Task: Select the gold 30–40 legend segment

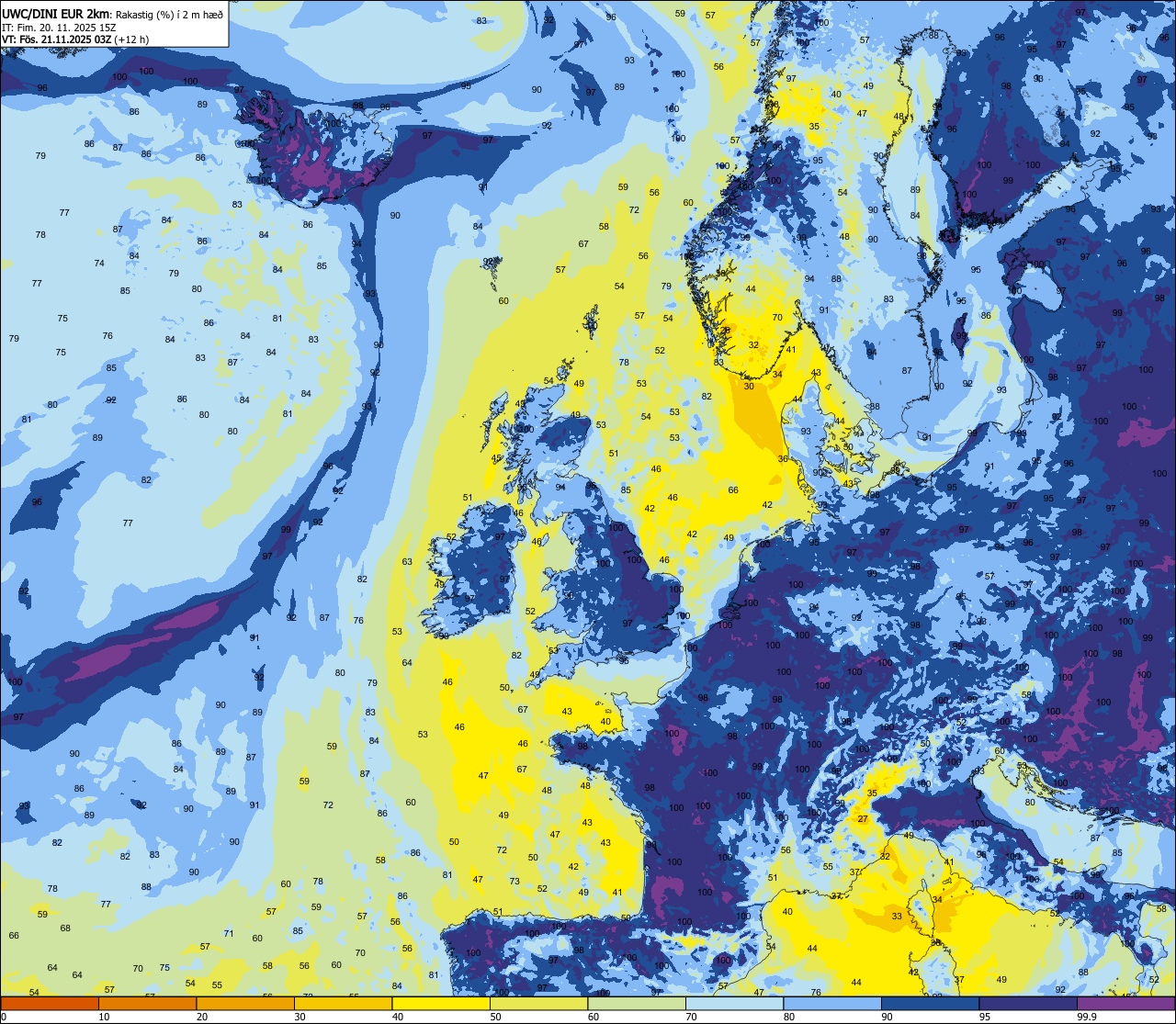Action: [x=343, y=1003]
